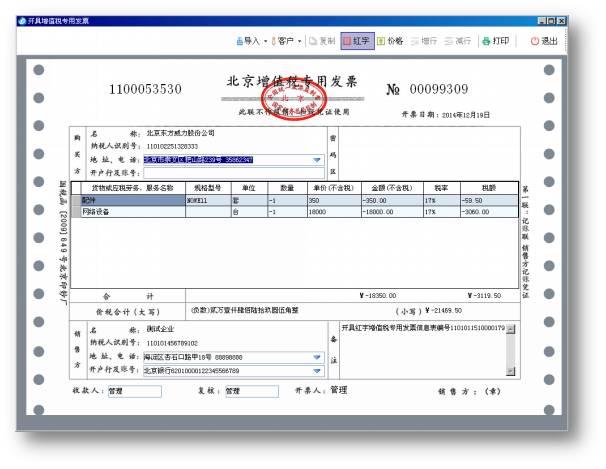Click tax amount cell -59.50
606x469 pixels.
[x=489, y=201]
